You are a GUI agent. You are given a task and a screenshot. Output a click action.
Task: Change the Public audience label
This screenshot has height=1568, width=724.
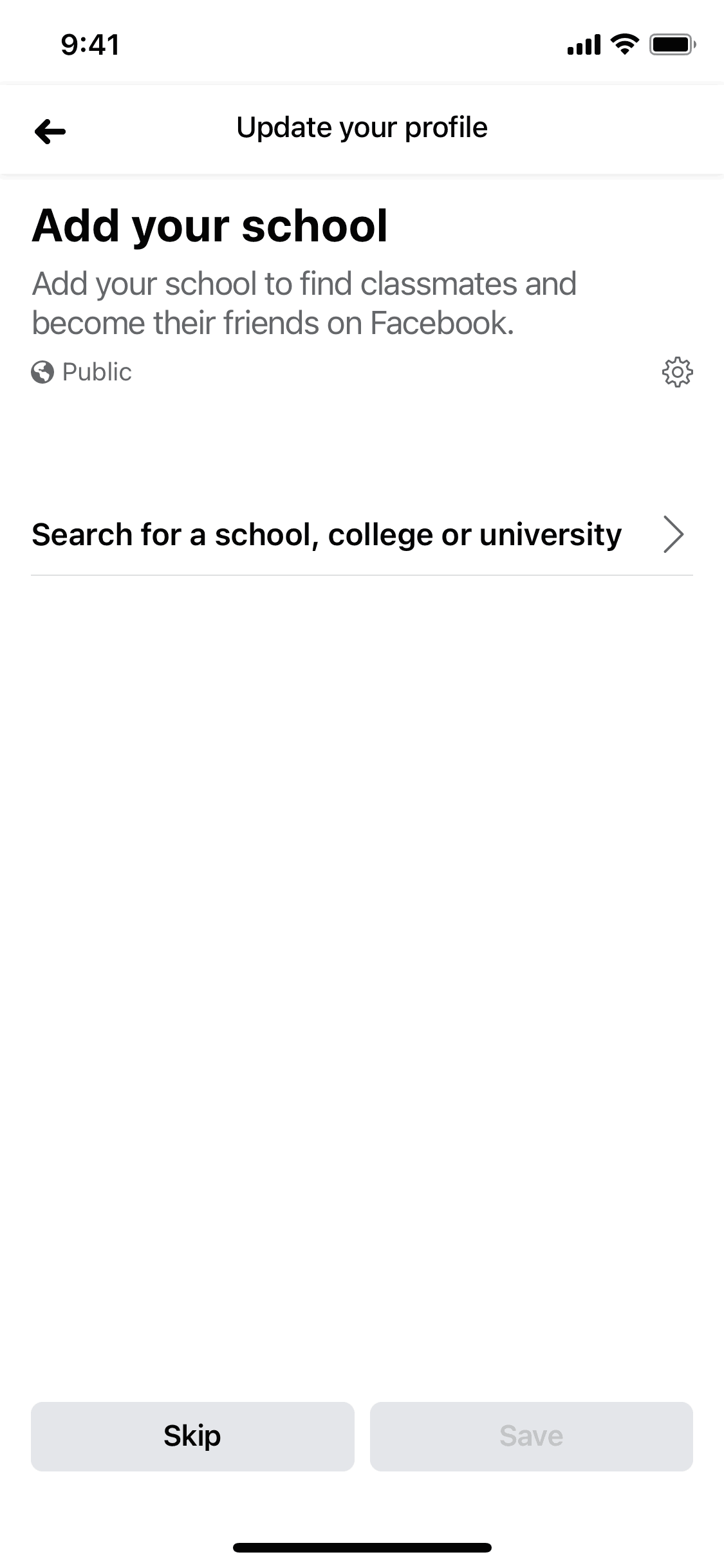(x=97, y=372)
